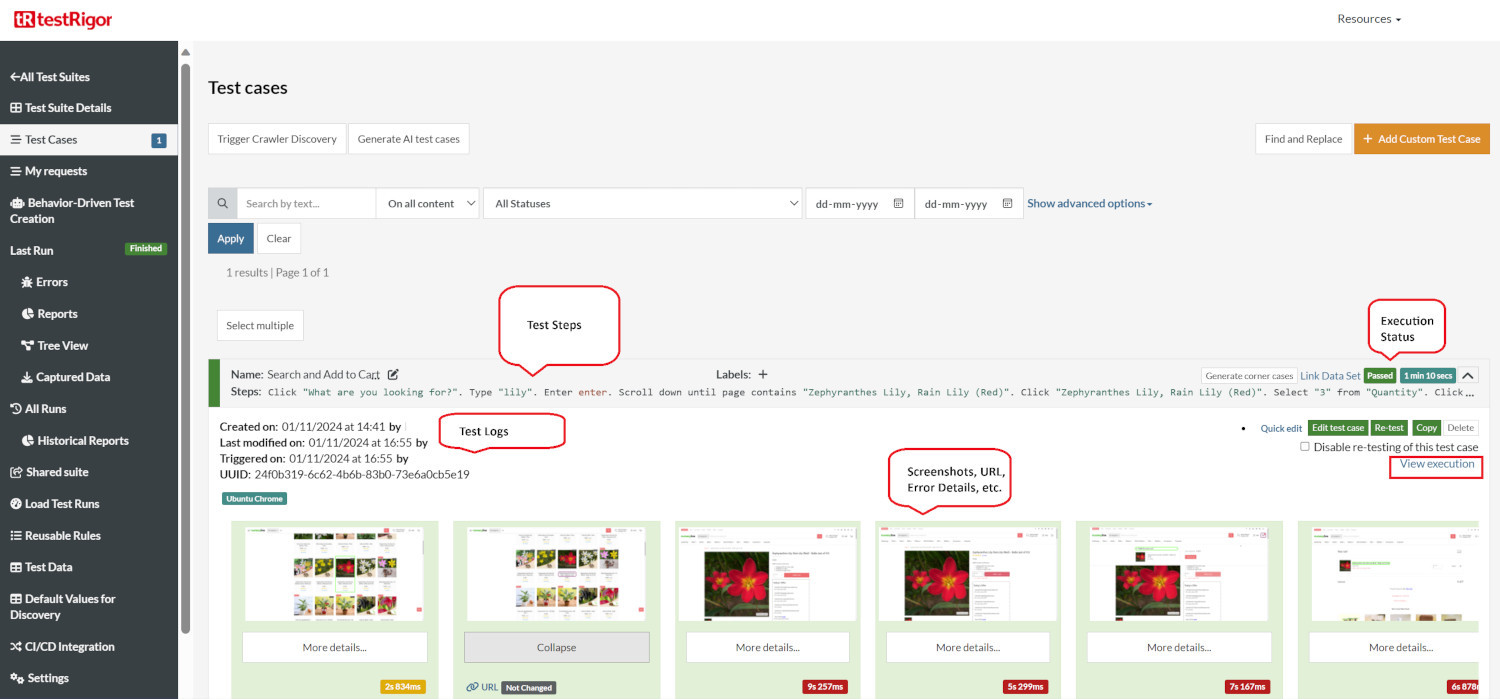Open Captured Data in sidebar
1500x699 pixels.
click(x=72, y=377)
